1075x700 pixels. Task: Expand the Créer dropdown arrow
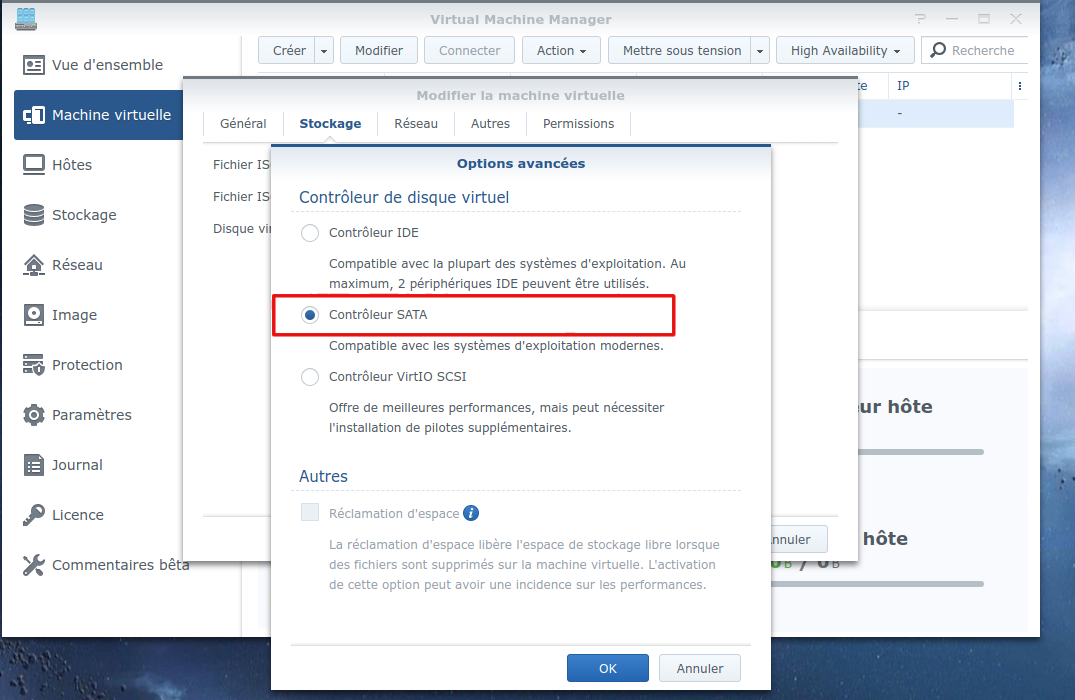(324, 51)
